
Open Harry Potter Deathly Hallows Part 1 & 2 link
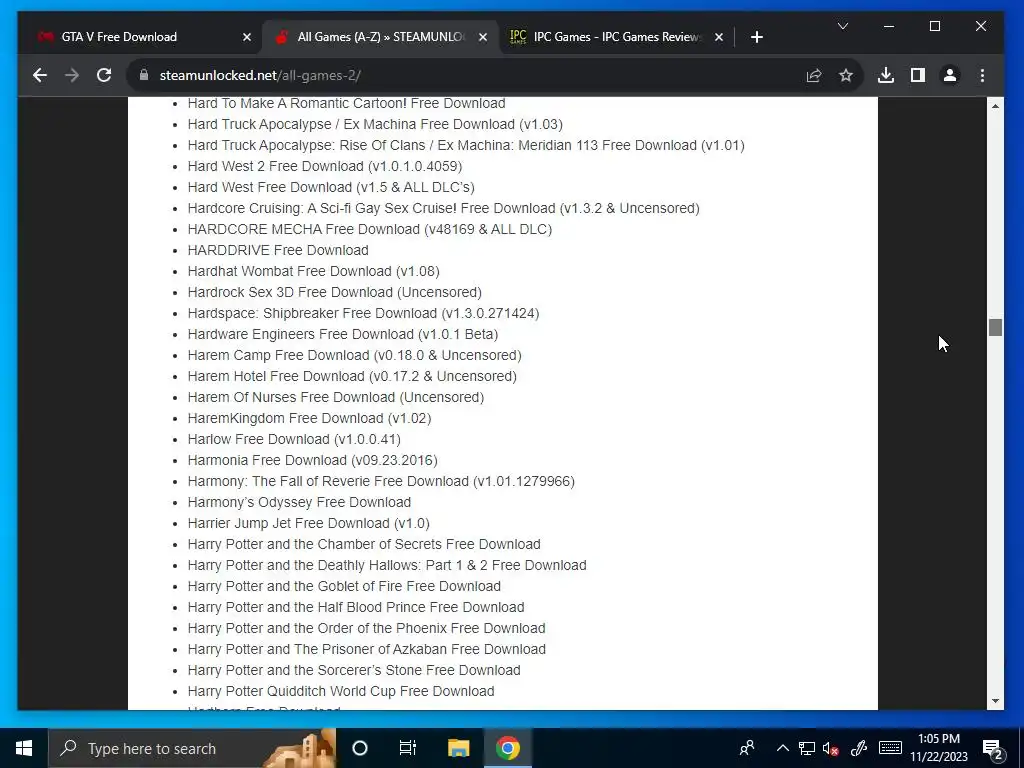tap(387, 565)
